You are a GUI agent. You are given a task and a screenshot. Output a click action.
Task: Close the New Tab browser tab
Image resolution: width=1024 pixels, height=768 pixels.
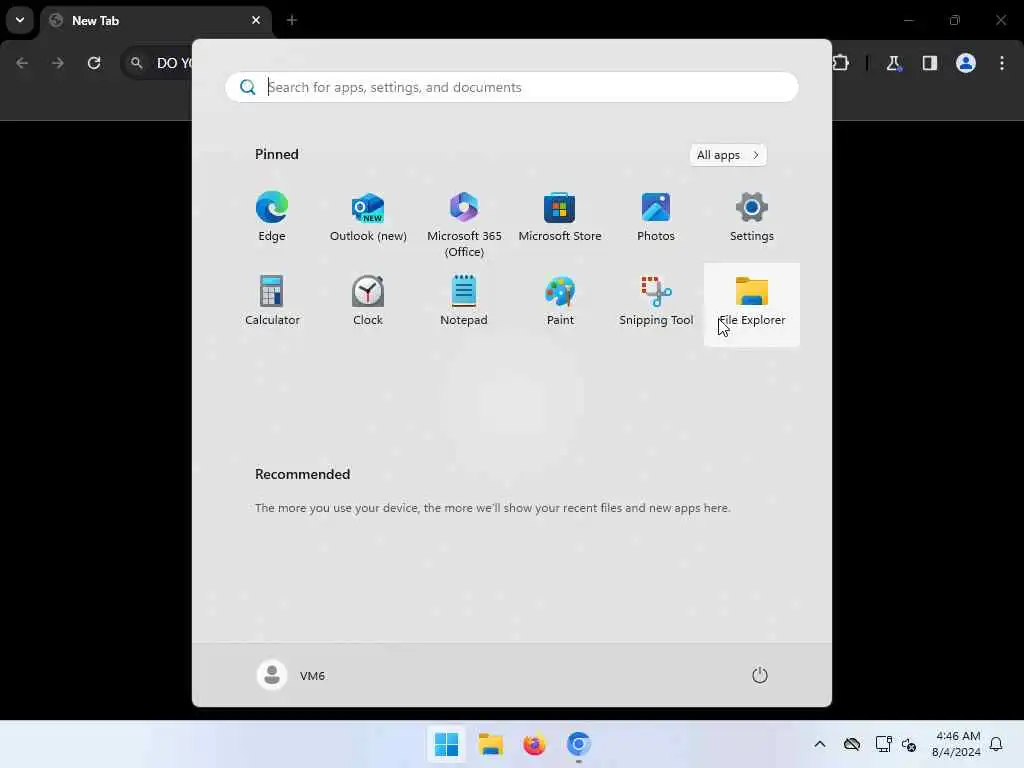coord(256,20)
